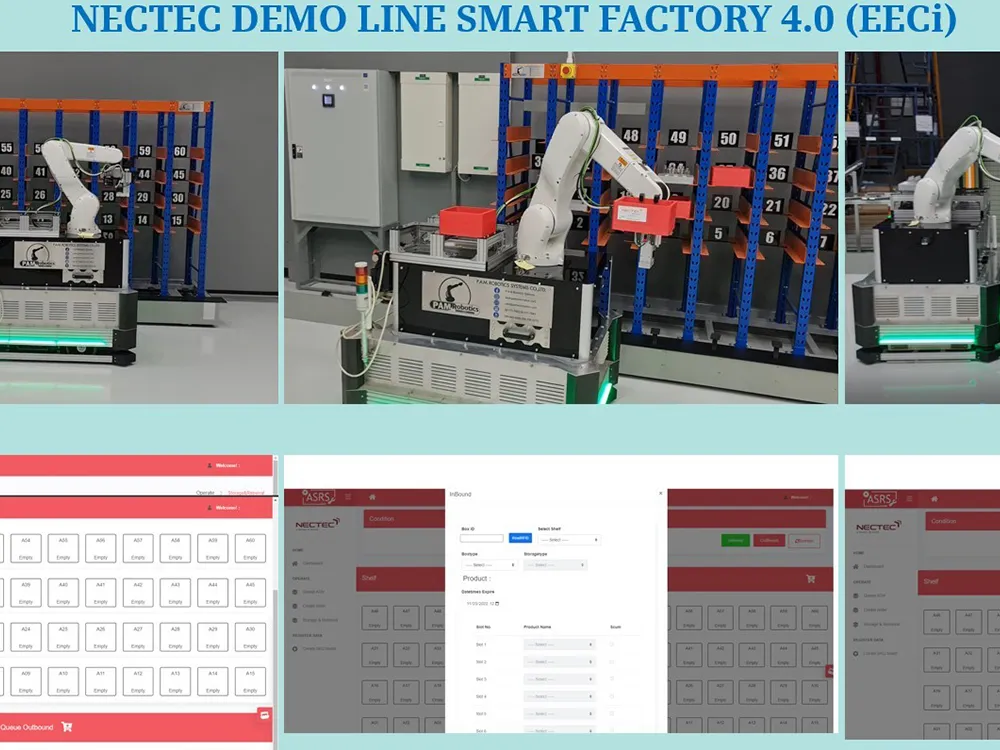1000x750 pixels.
Task: Click the robot arm photo beside the electrical cabinets
Action: (x=561, y=228)
